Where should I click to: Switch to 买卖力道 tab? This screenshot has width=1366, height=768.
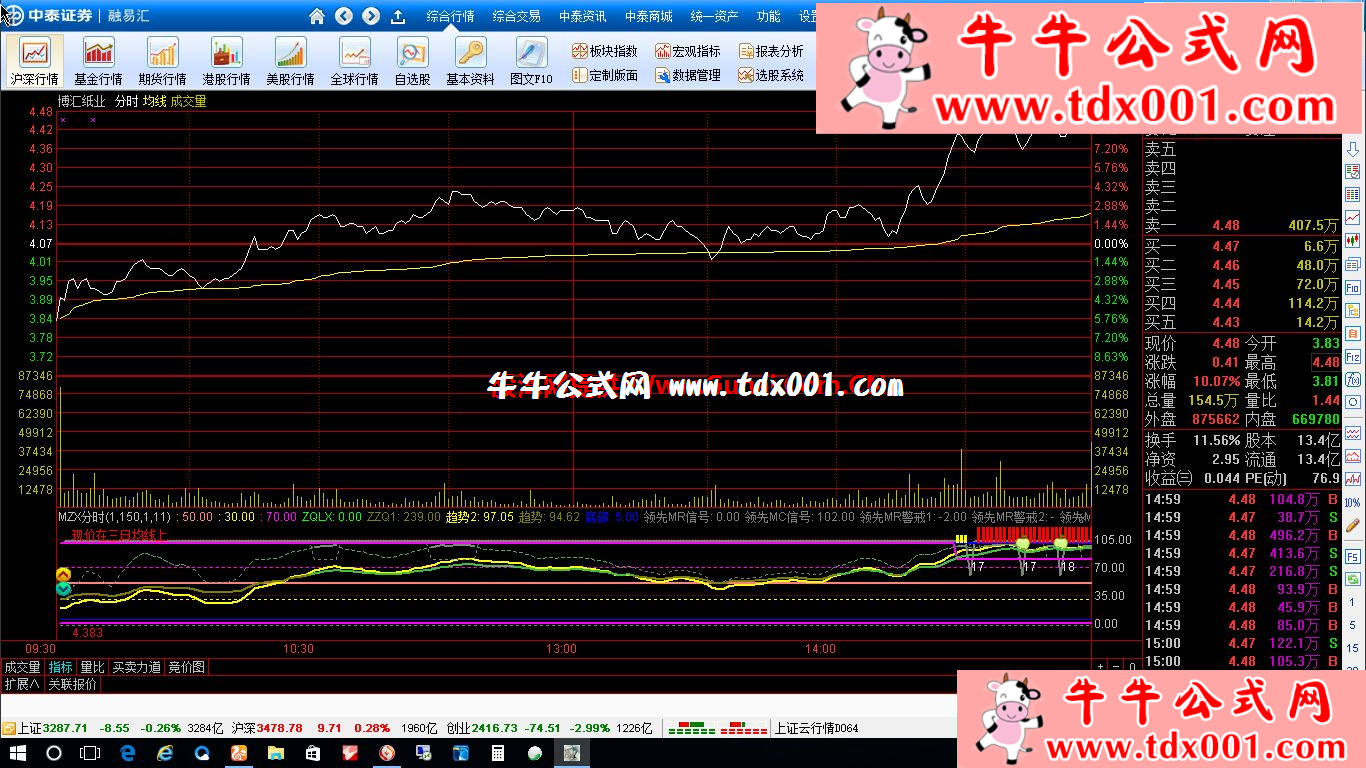[136, 667]
